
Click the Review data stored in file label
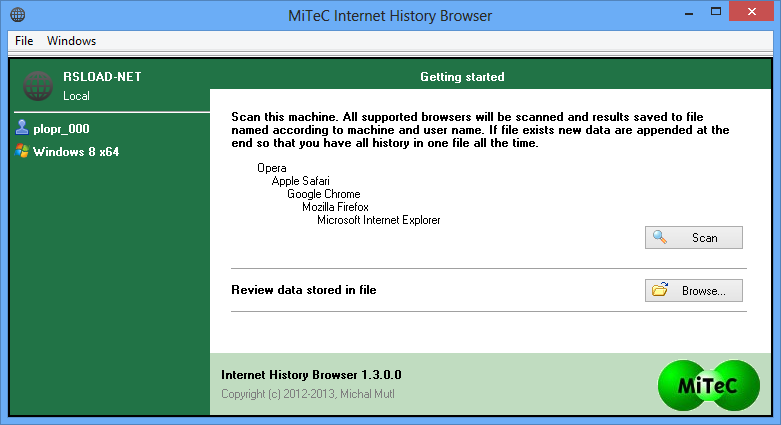tap(303, 290)
